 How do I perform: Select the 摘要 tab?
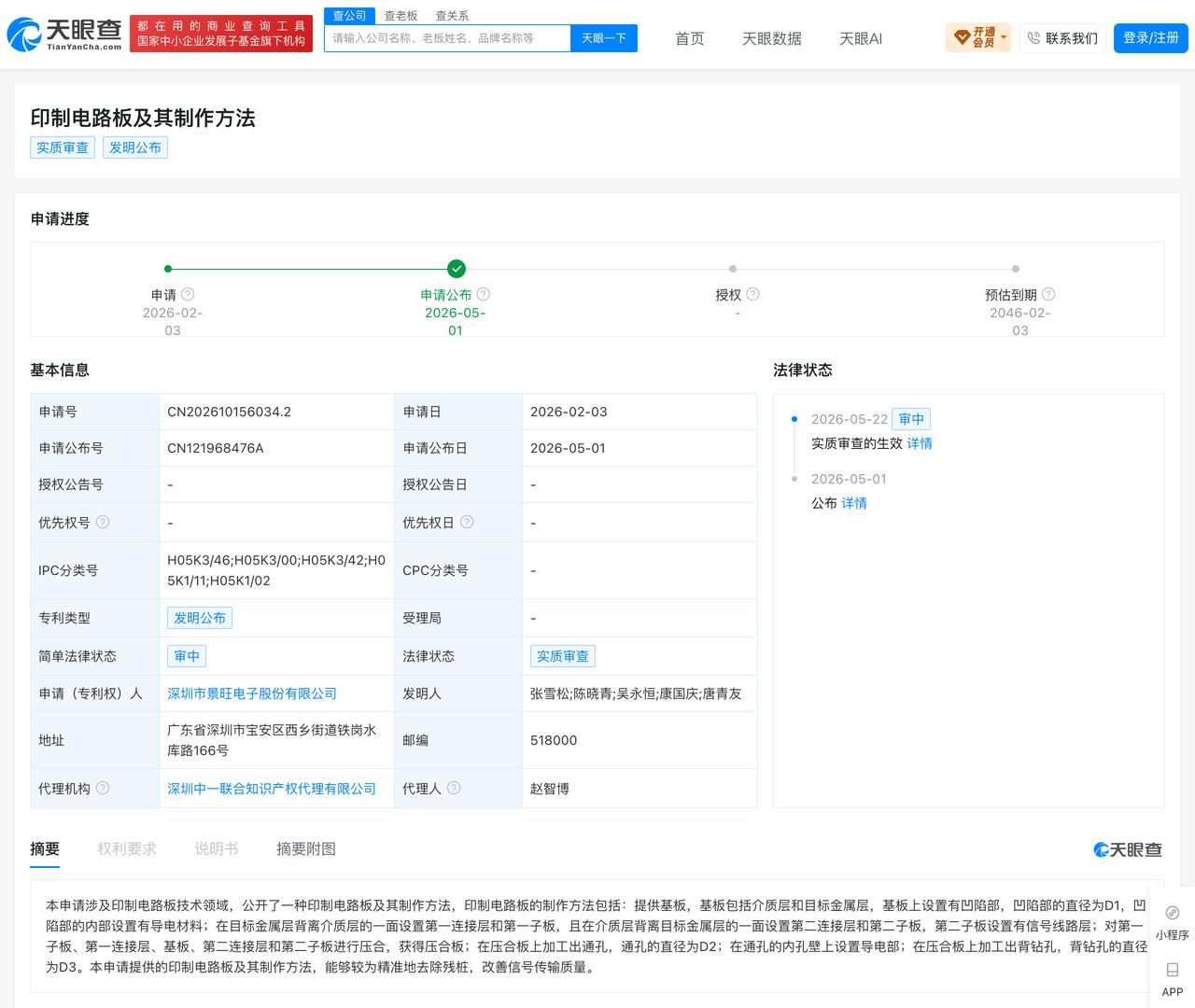coord(45,848)
